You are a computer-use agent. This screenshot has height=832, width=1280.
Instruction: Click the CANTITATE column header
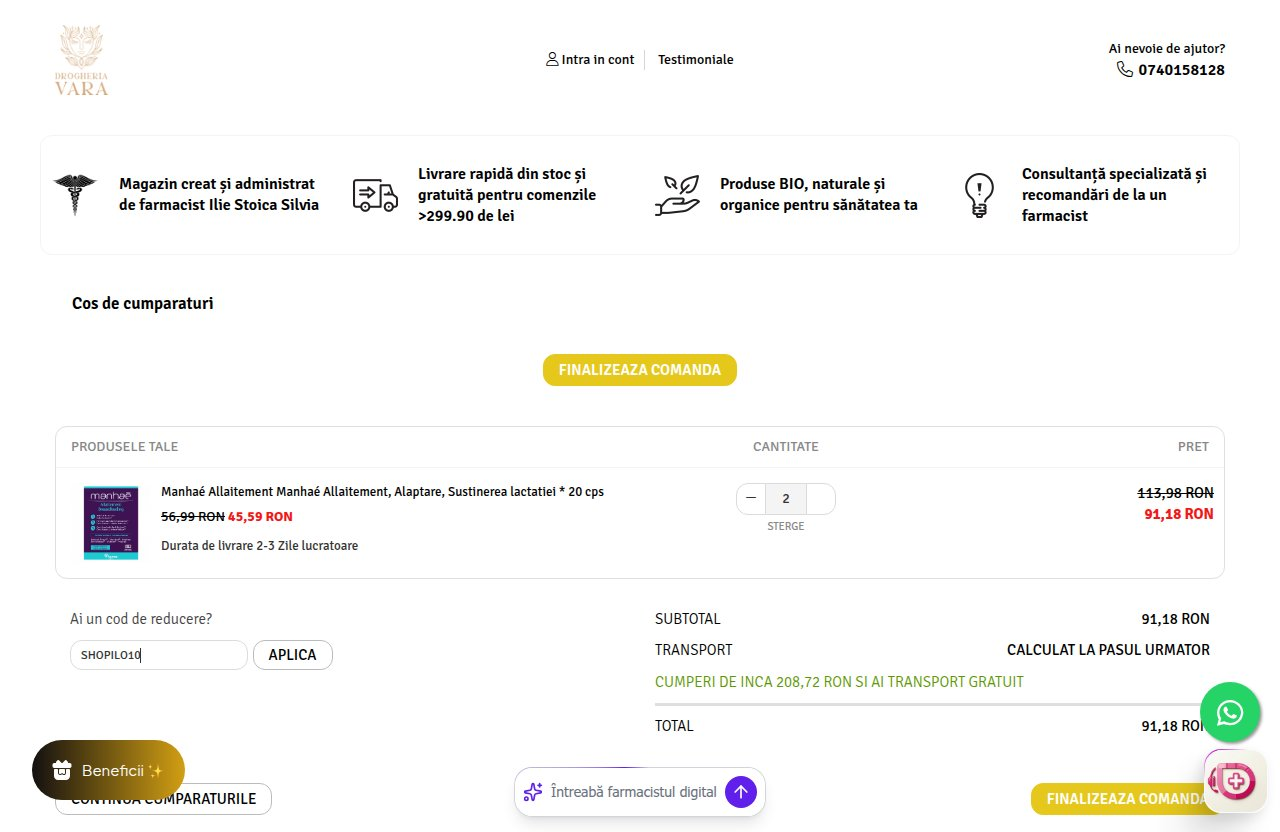[x=786, y=447]
